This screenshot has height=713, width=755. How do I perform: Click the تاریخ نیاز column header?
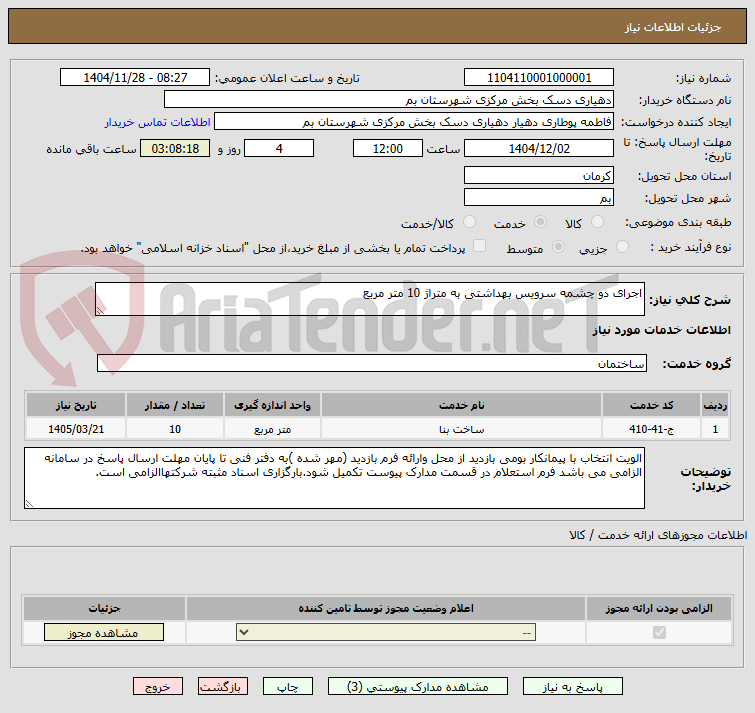coord(76,405)
